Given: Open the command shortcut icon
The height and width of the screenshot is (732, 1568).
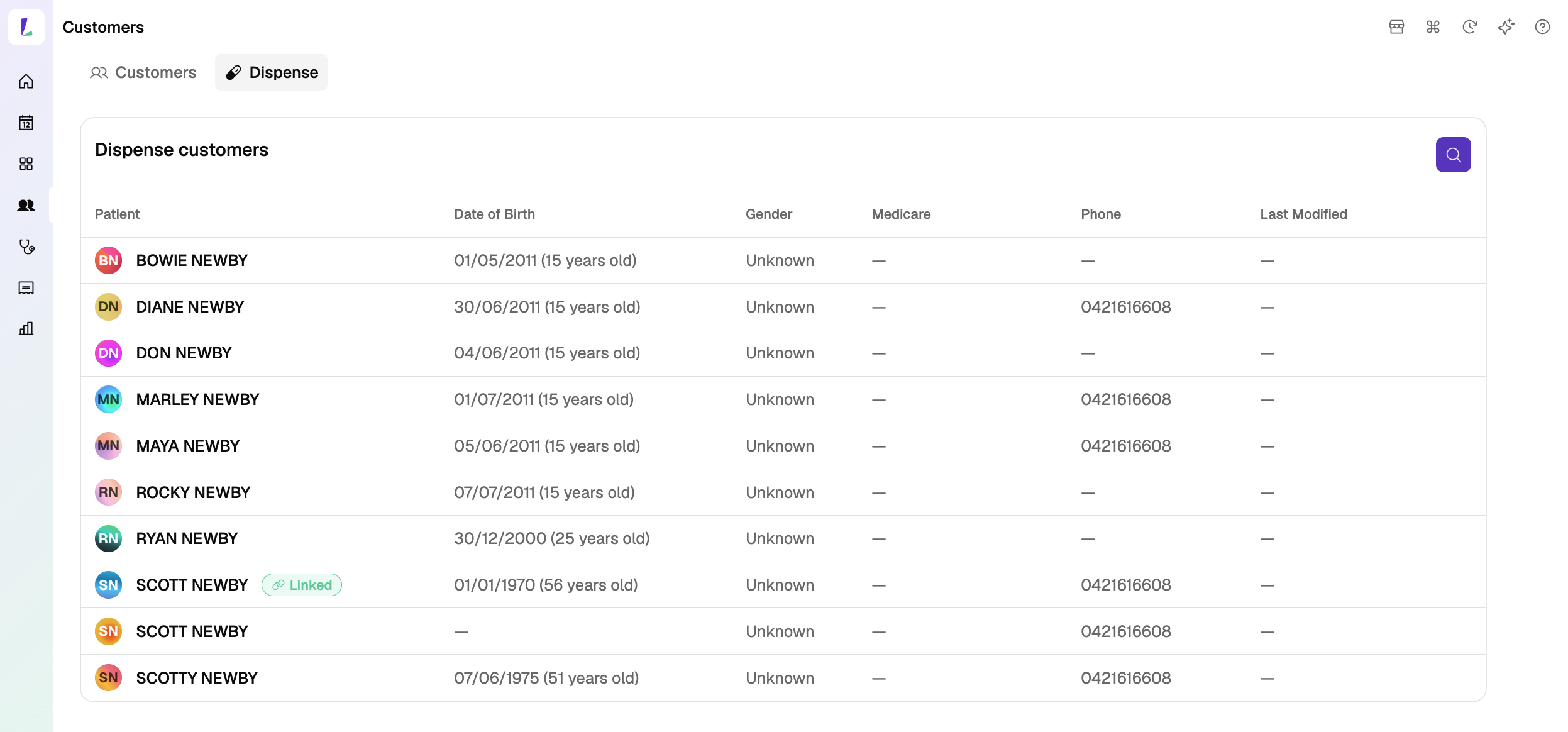Looking at the screenshot, I should point(1433,27).
